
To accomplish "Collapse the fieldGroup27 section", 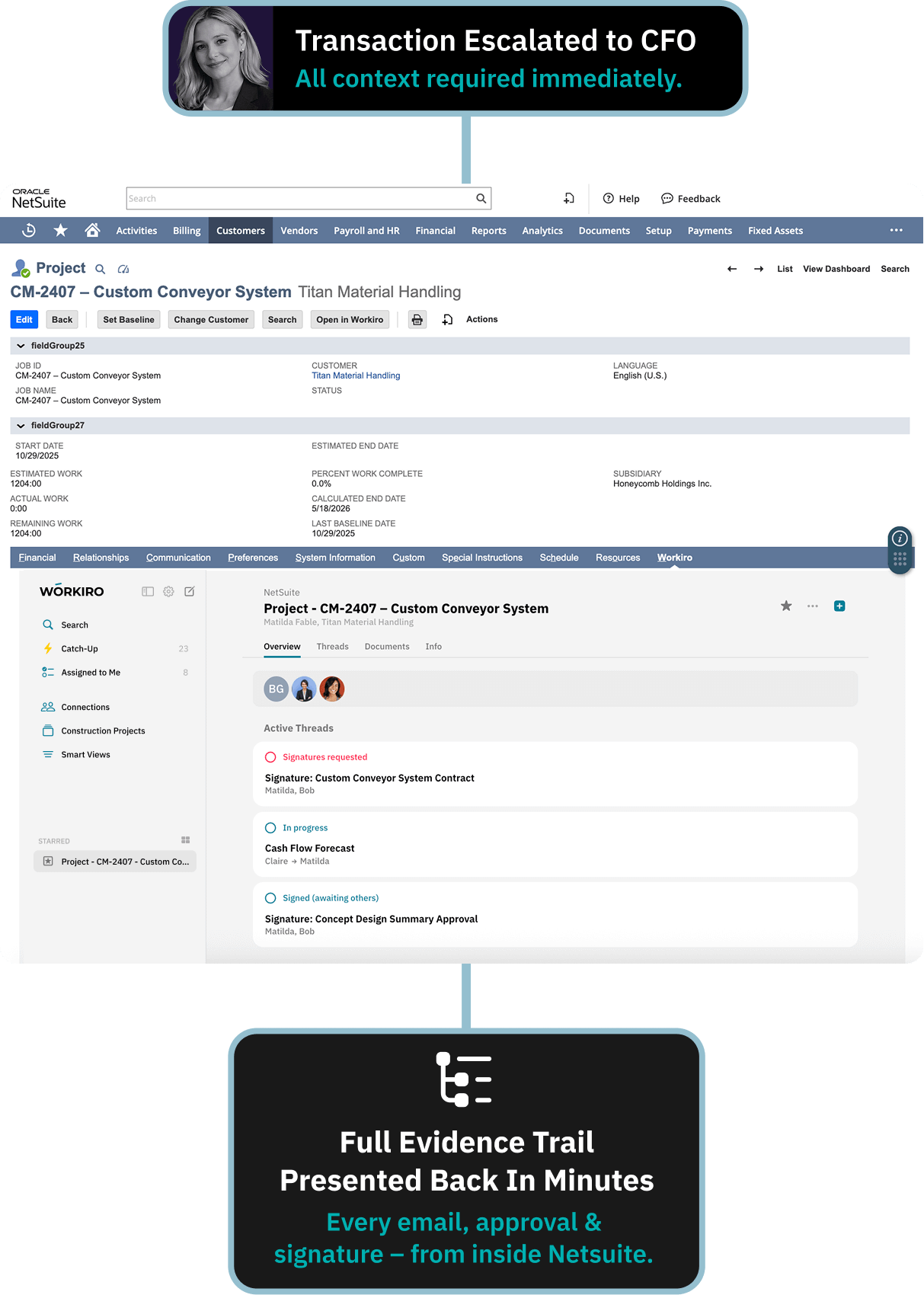I will pyautogui.click(x=21, y=426).
